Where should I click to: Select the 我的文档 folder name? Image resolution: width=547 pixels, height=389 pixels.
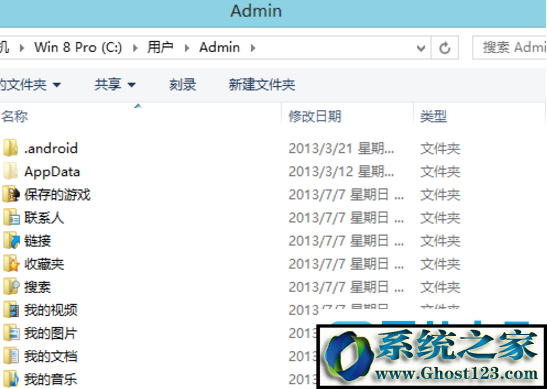[51, 356]
